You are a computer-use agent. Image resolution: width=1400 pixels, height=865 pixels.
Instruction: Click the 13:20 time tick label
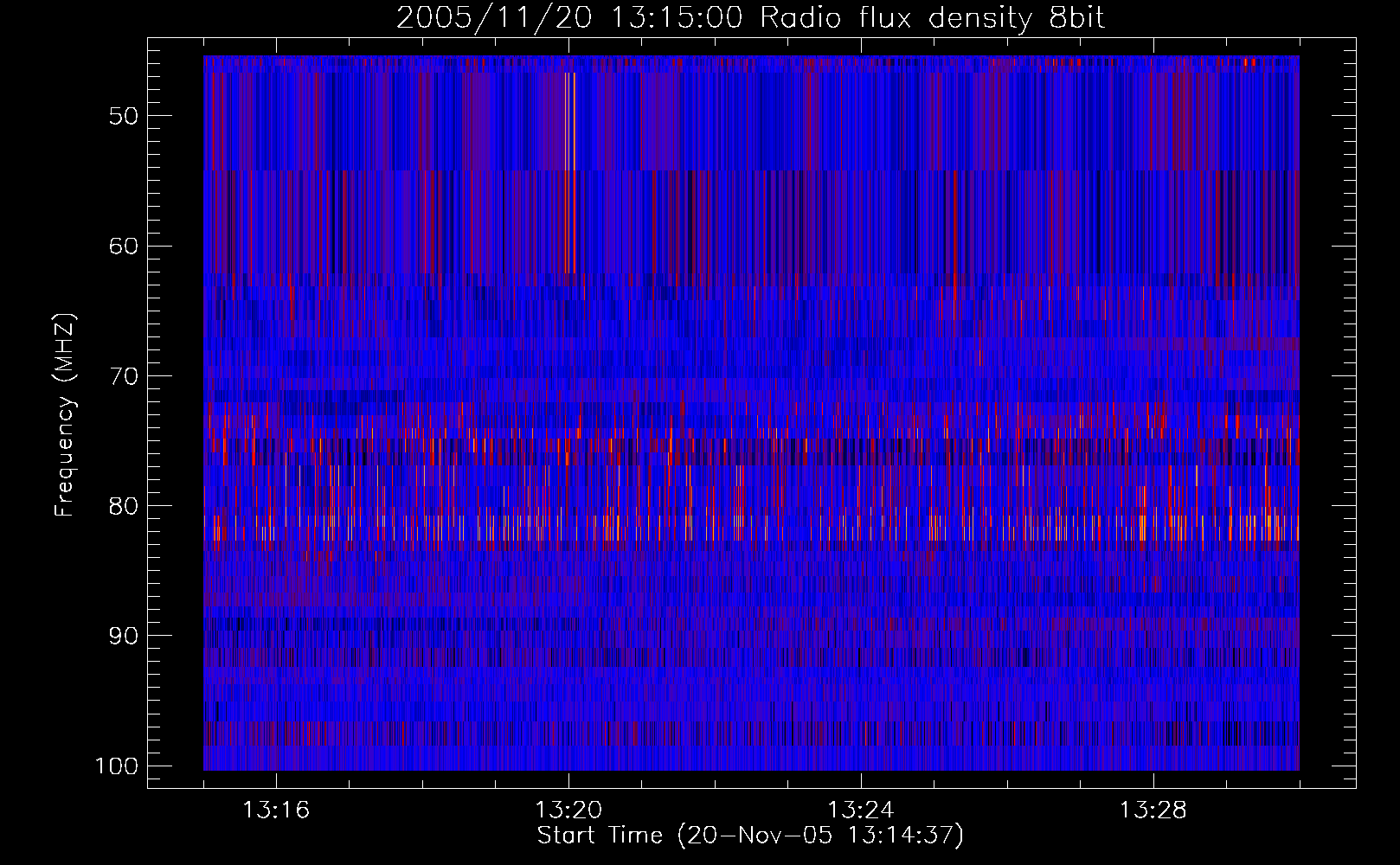[568, 811]
